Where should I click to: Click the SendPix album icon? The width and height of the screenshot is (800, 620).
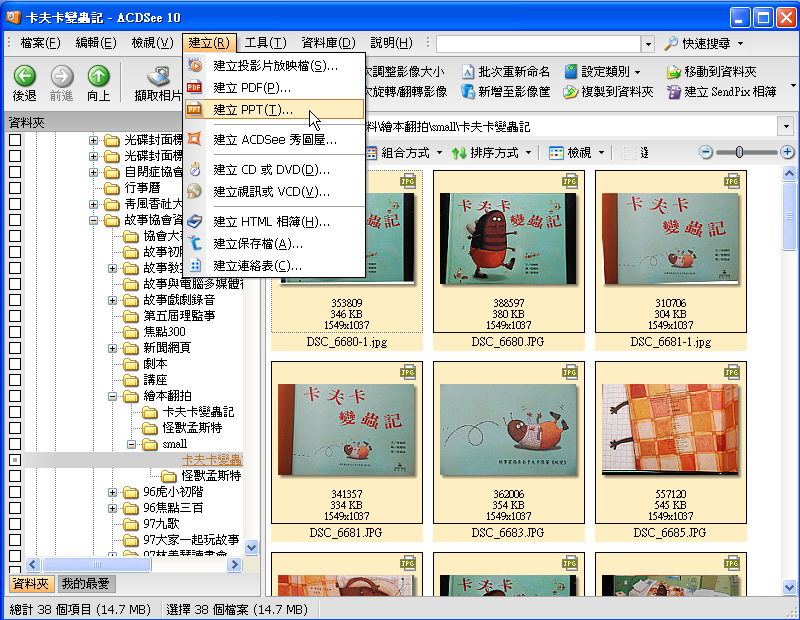(x=674, y=92)
